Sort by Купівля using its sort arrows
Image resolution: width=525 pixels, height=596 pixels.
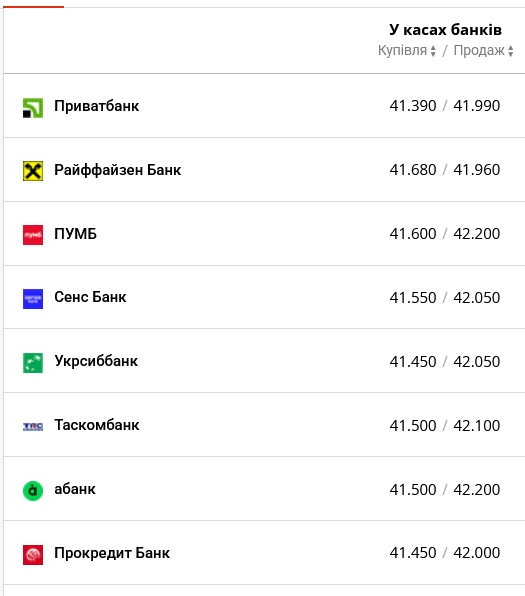click(x=433, y=51)
